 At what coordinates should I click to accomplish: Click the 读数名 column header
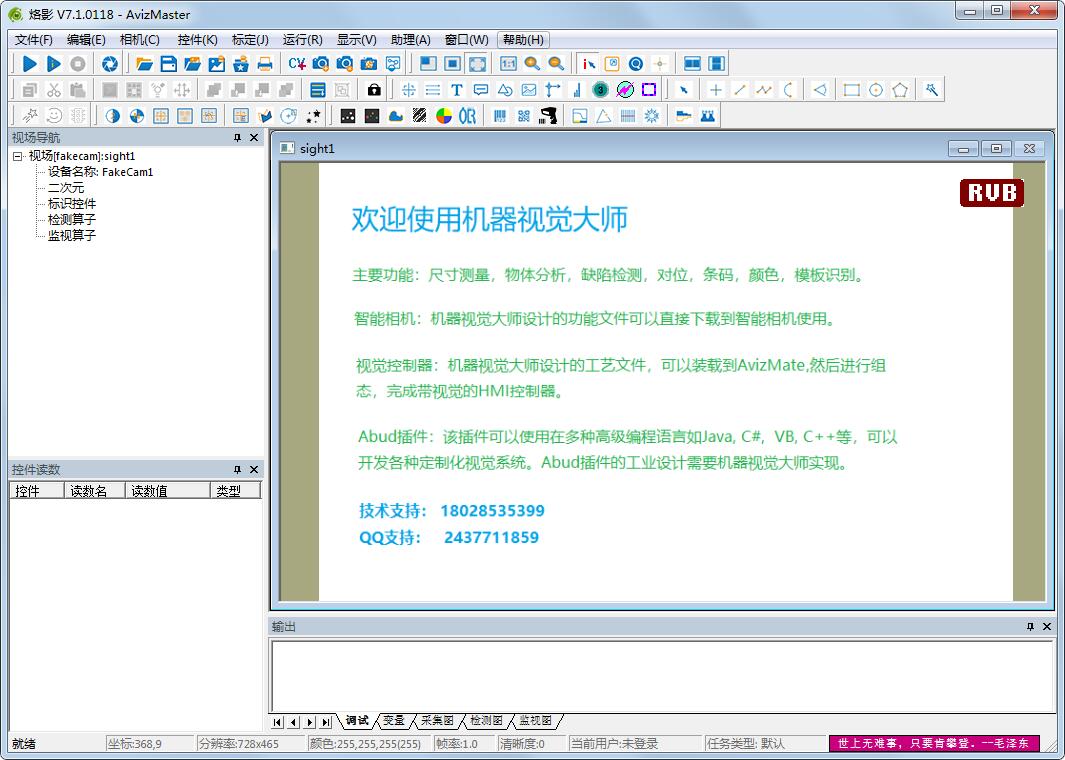pos(94,491)
